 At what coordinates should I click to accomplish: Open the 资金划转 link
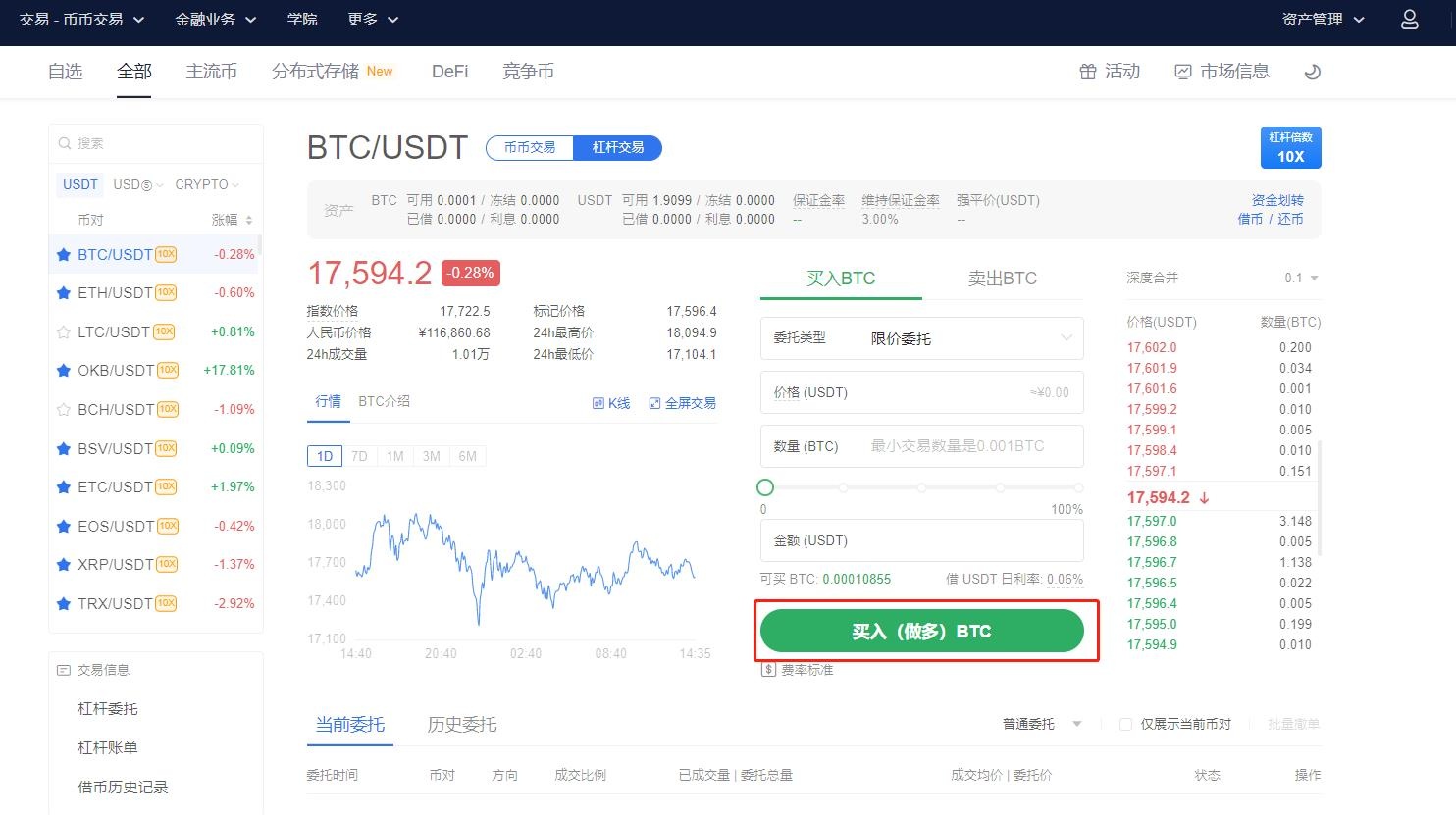click(1276, 200)
